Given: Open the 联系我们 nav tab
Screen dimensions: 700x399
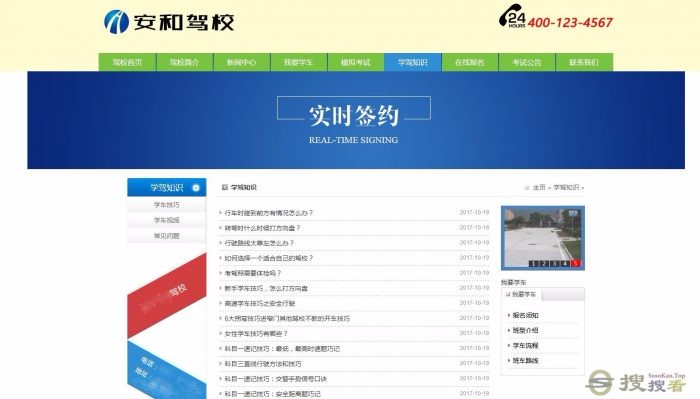Looking at the screenshot, I should coord(584,62).
